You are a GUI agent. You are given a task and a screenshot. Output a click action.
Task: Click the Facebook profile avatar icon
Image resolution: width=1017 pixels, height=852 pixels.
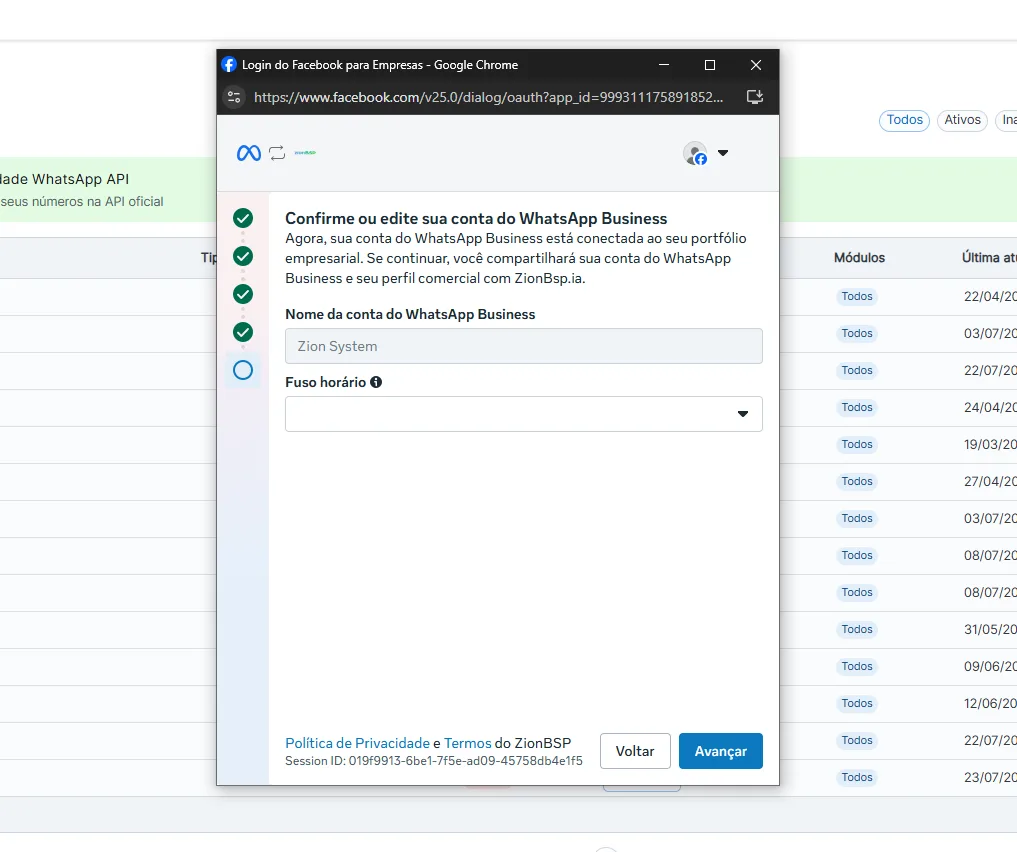pos(695,154)
